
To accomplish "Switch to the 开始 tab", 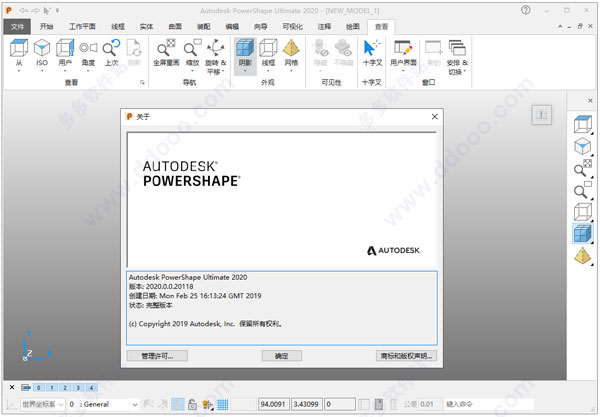I will tap(47, 26).
